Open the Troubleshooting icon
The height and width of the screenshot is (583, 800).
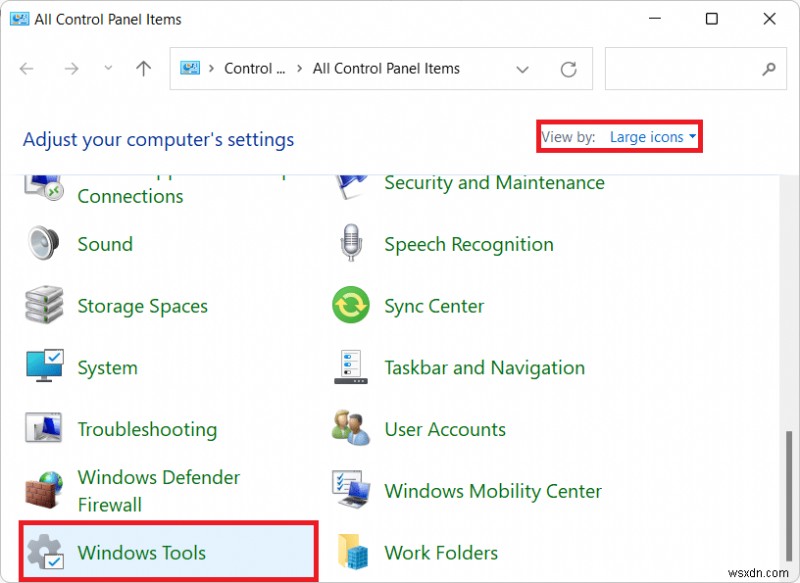44,429
